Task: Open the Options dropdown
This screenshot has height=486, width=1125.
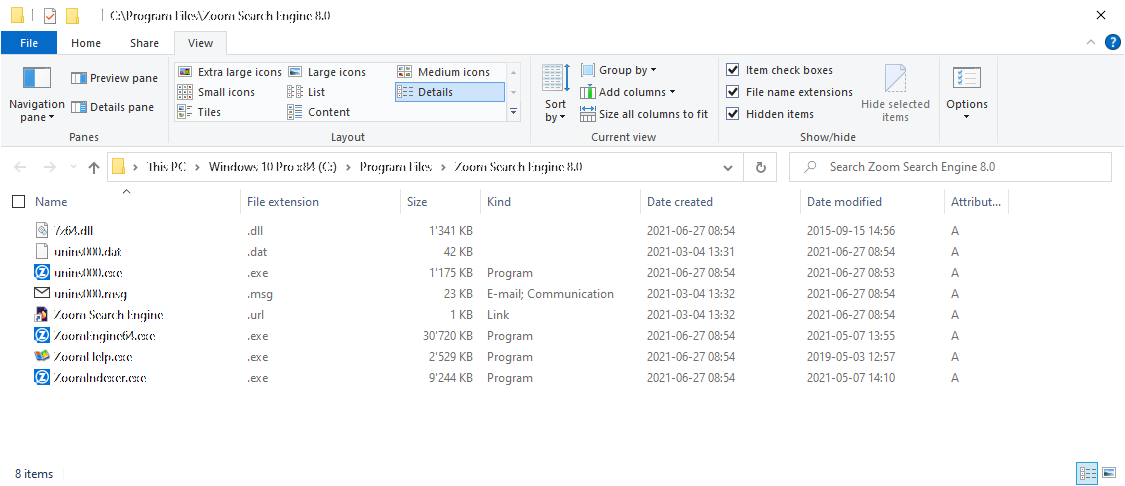Action: click(966, 94)
